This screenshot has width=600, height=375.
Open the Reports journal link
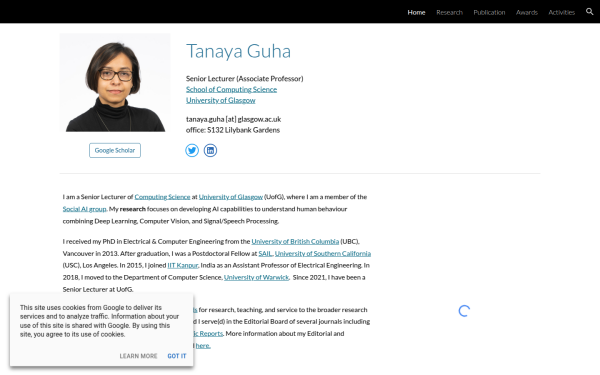point(208,334)
